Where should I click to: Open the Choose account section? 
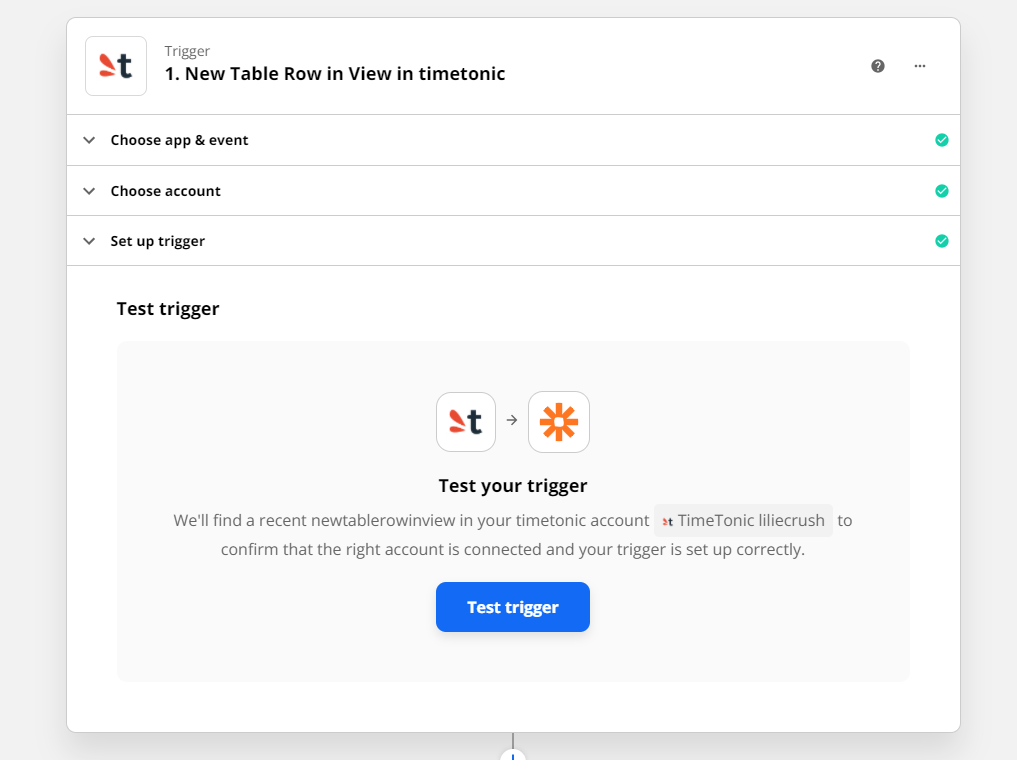tap(165, 191)
